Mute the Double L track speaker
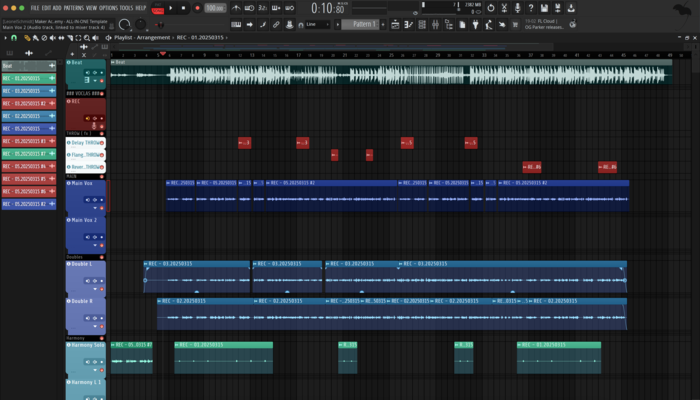 (x=88, y=281)
